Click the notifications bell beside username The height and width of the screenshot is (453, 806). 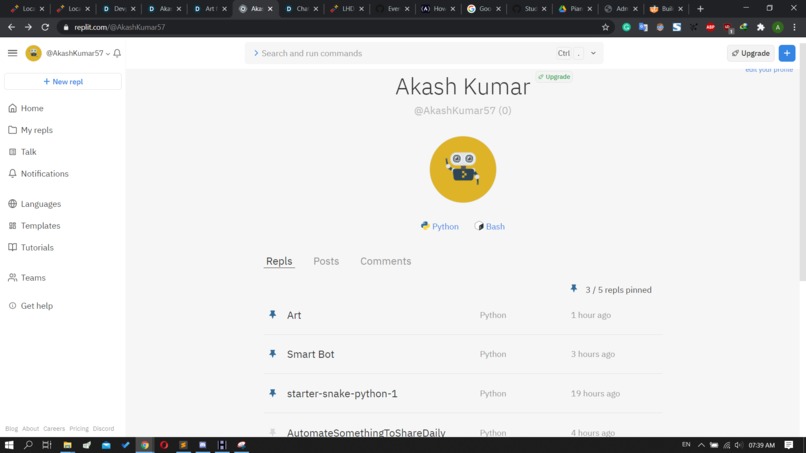click(117, 53)
